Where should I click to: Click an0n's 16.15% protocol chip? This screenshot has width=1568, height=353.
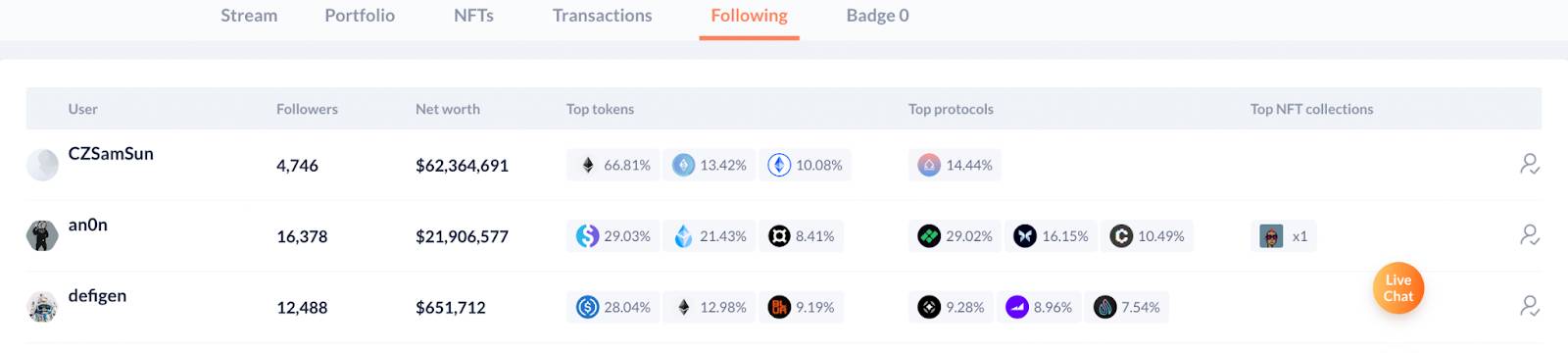(x=1052, y=236)
